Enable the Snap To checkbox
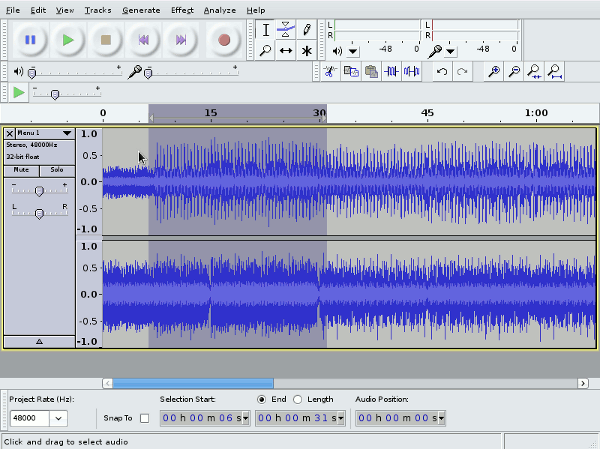 click(x=144, y=418)
